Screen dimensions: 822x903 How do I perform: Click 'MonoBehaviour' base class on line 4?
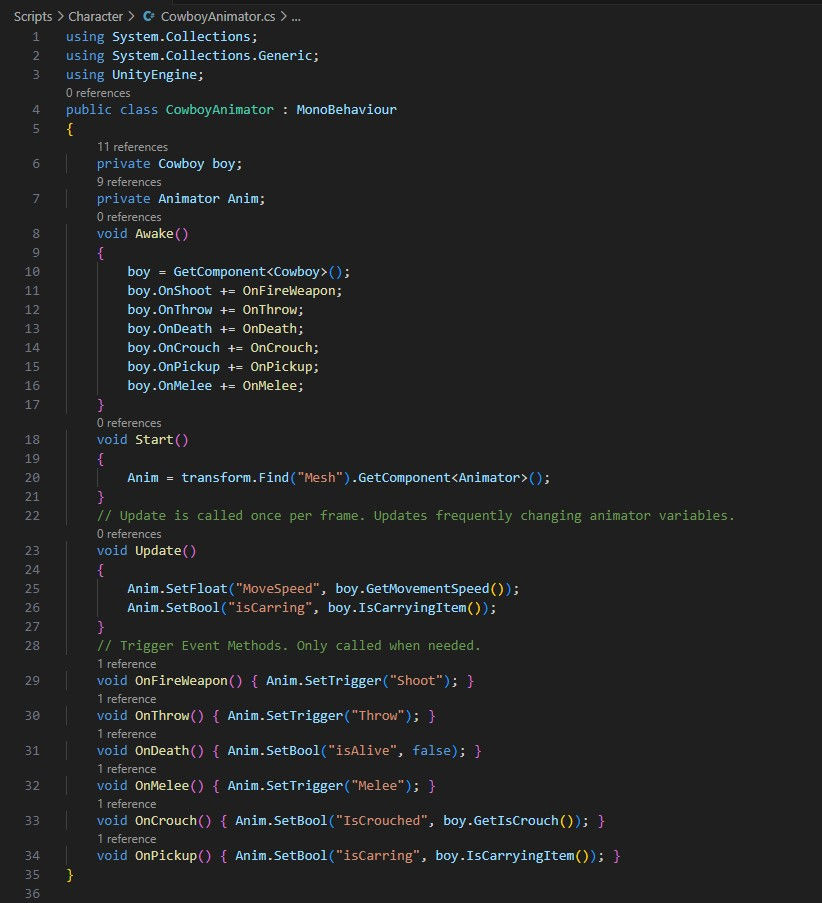[x=347, y=110]
